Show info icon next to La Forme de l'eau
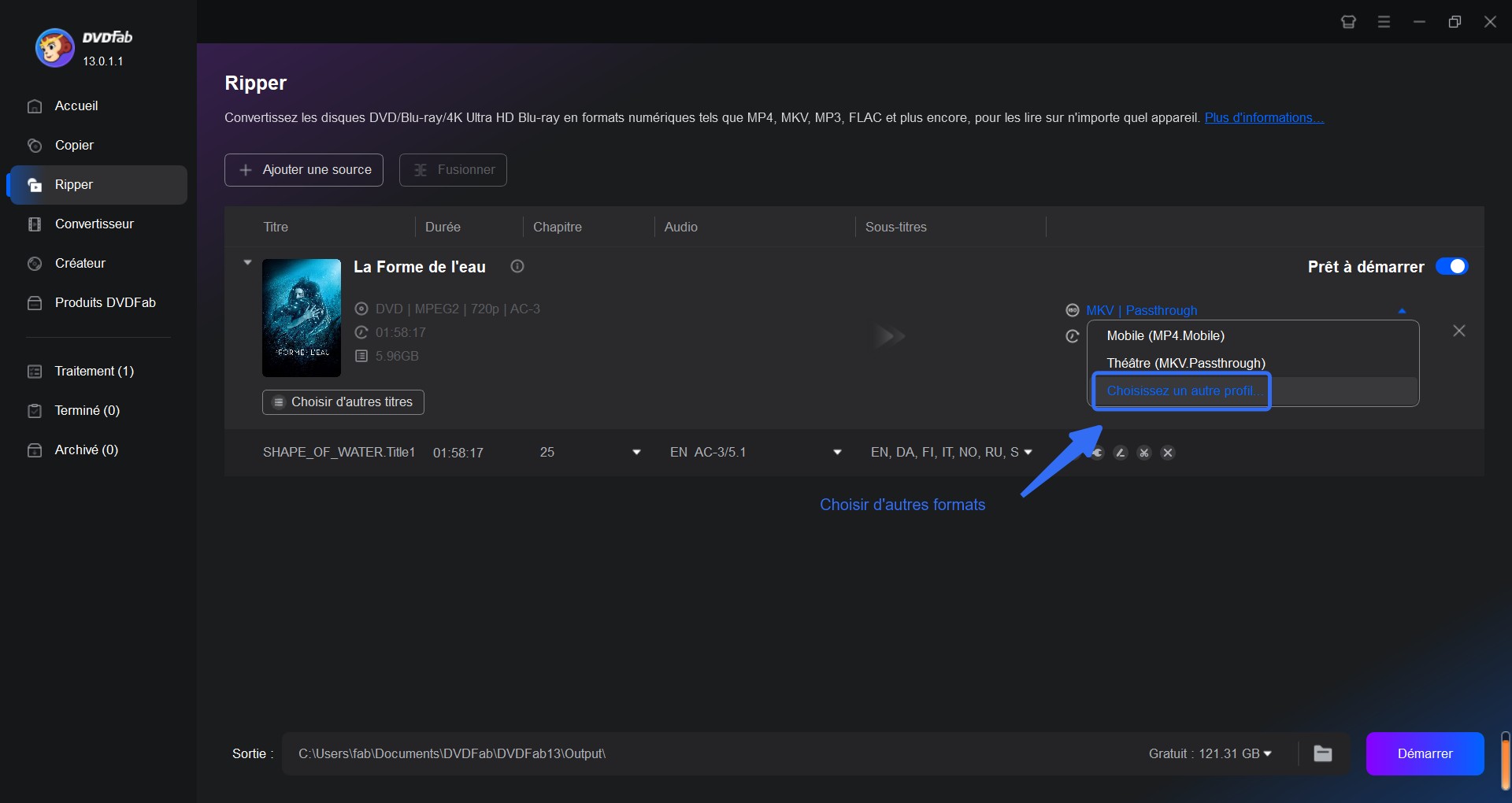The image size is (1512, 803). pos(517,266)
